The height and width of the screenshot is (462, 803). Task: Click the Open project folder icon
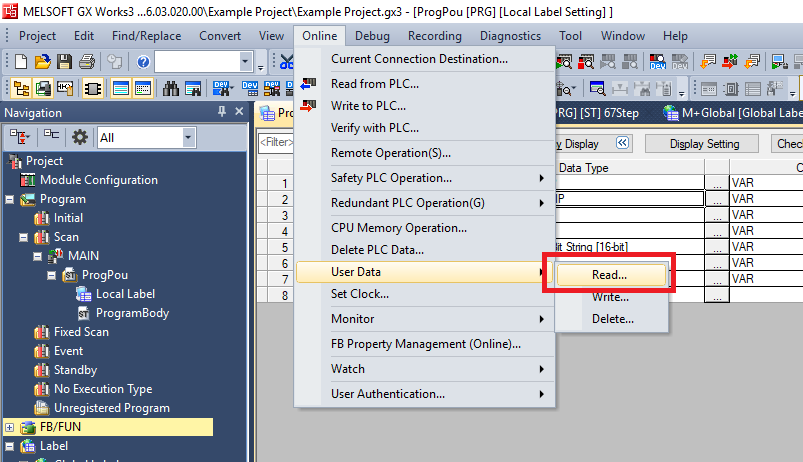[x=45, y=62]
